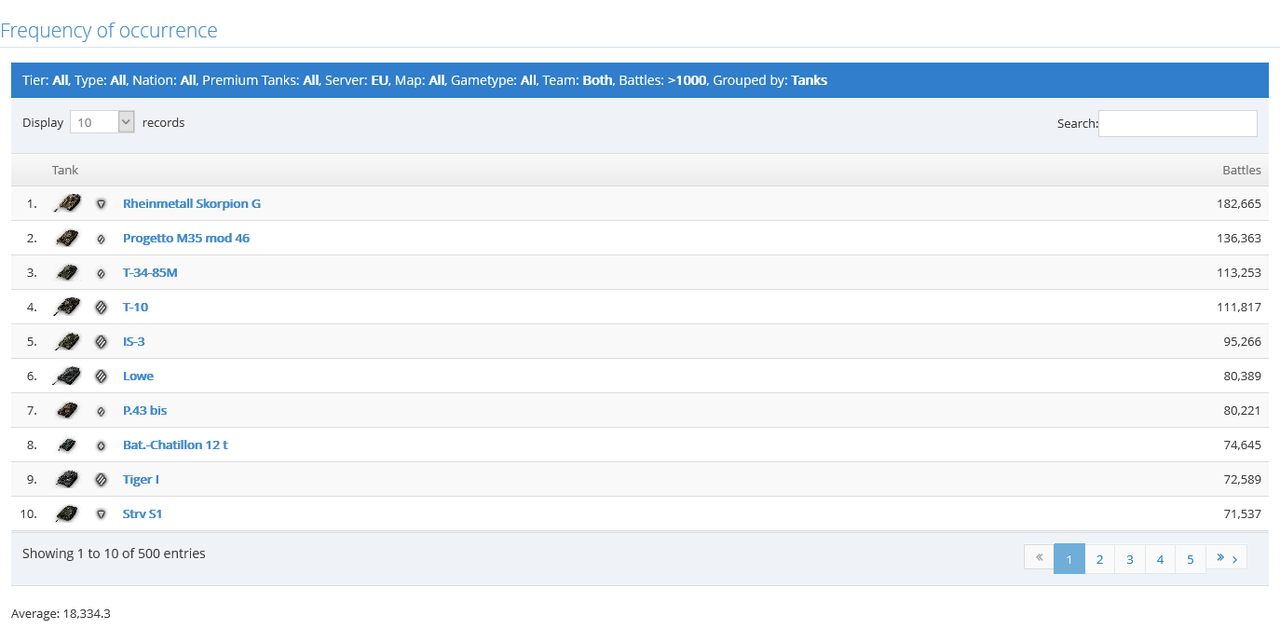Click the Strv S1 tank thumbnail icon
The width and height of the screenshot is (1280, 631).
pyautogui.click(x=68, y=514)
